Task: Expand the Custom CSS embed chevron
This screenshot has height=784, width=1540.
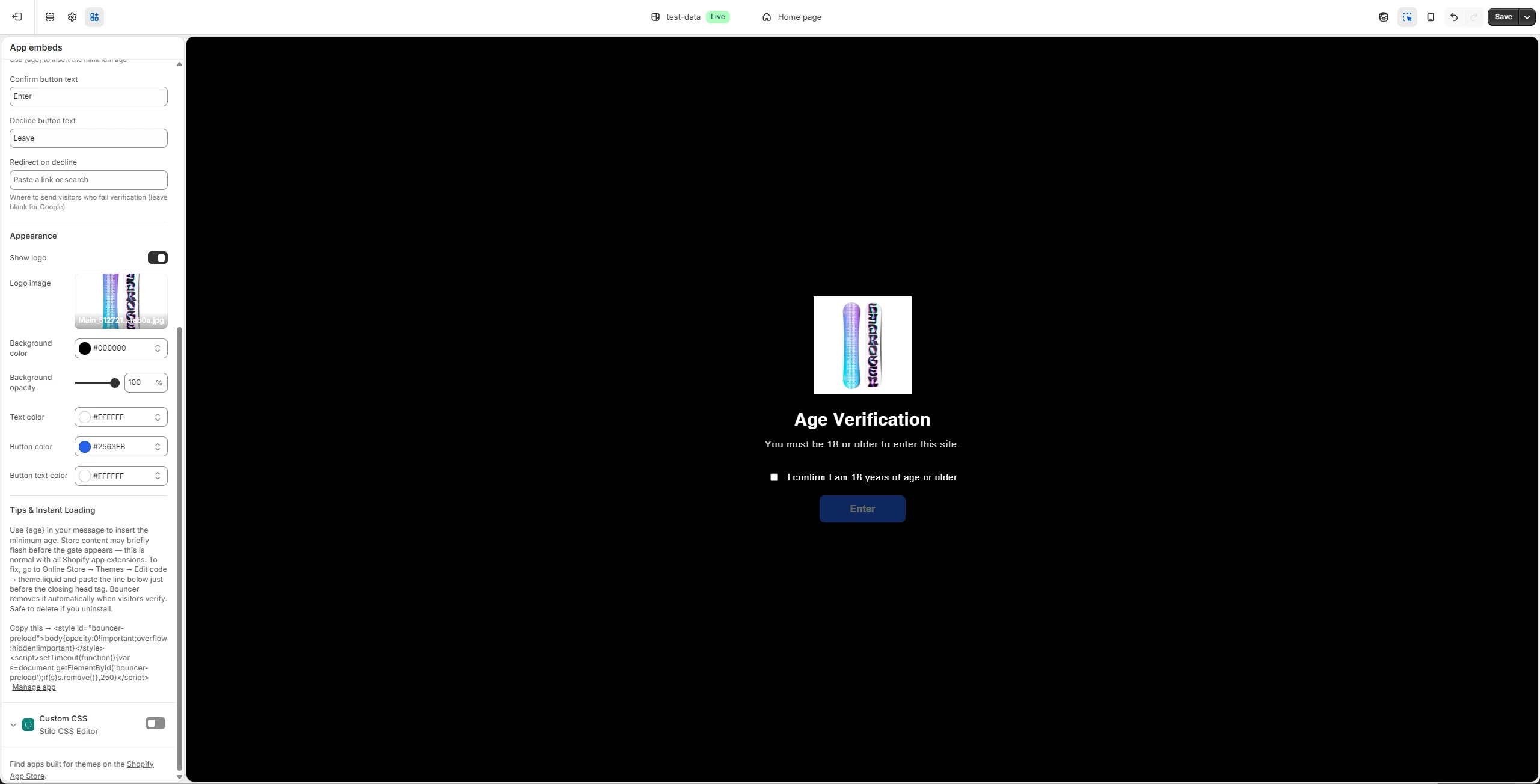Action: [13, 725]
